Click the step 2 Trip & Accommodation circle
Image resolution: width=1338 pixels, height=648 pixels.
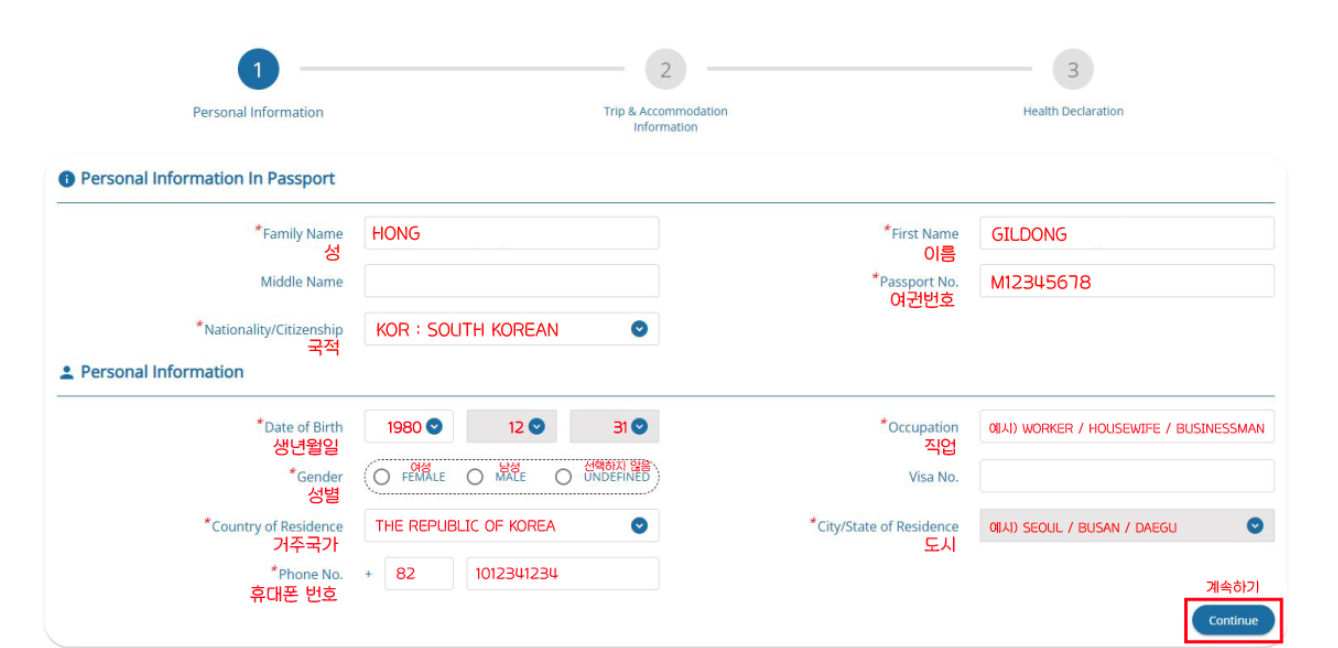pyautogui.click(x=665, y=70)
